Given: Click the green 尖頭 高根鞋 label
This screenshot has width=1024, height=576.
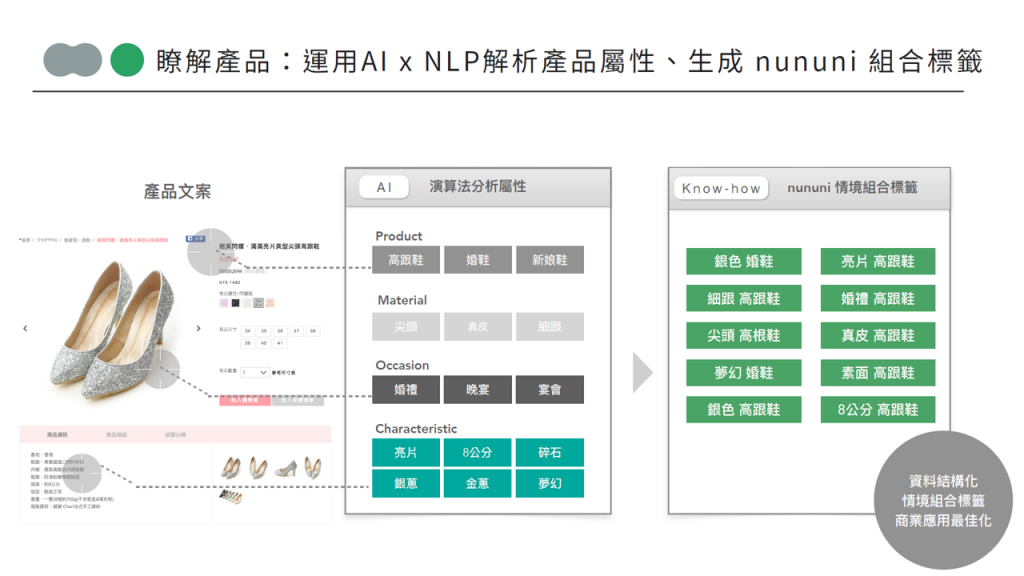Looking at the screenshot, I should (x=744, y=336).
